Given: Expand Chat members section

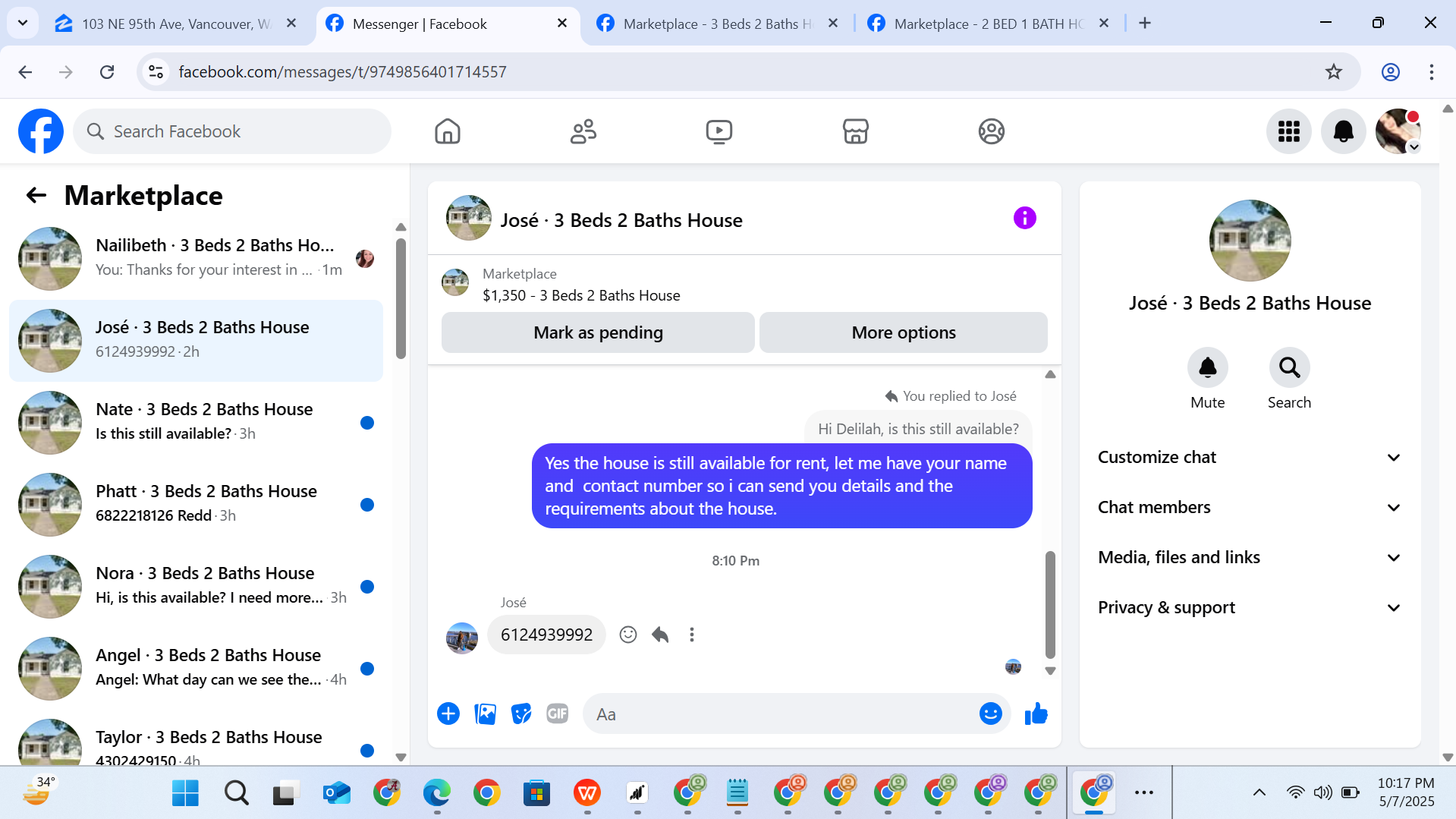Looking at the screenshot, I should click(x=1250, y=508).
